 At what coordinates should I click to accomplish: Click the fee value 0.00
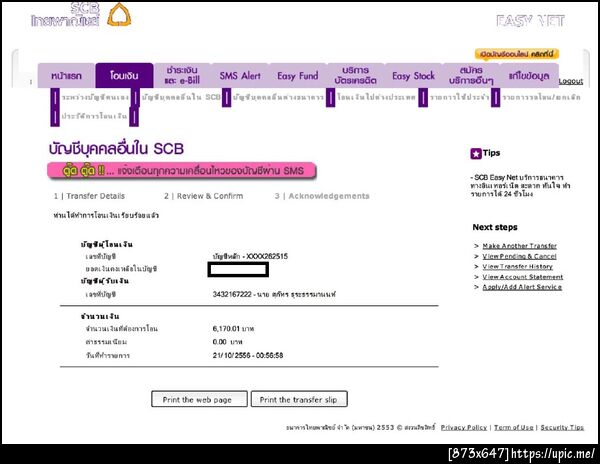220,342
